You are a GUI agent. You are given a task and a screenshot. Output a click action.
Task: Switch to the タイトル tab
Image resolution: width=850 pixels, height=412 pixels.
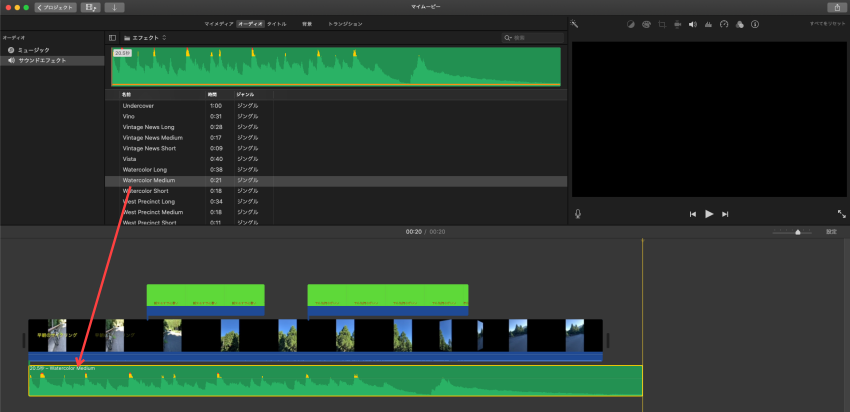pyautogui.click(x=276, y=23)
